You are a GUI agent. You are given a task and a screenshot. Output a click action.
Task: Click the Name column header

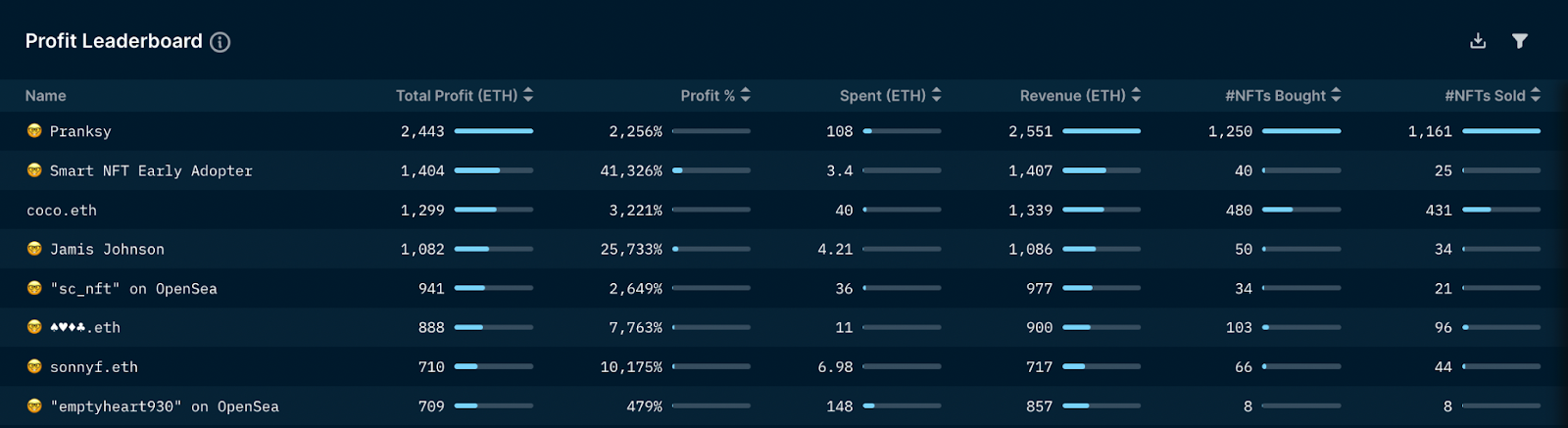point(46,96)
